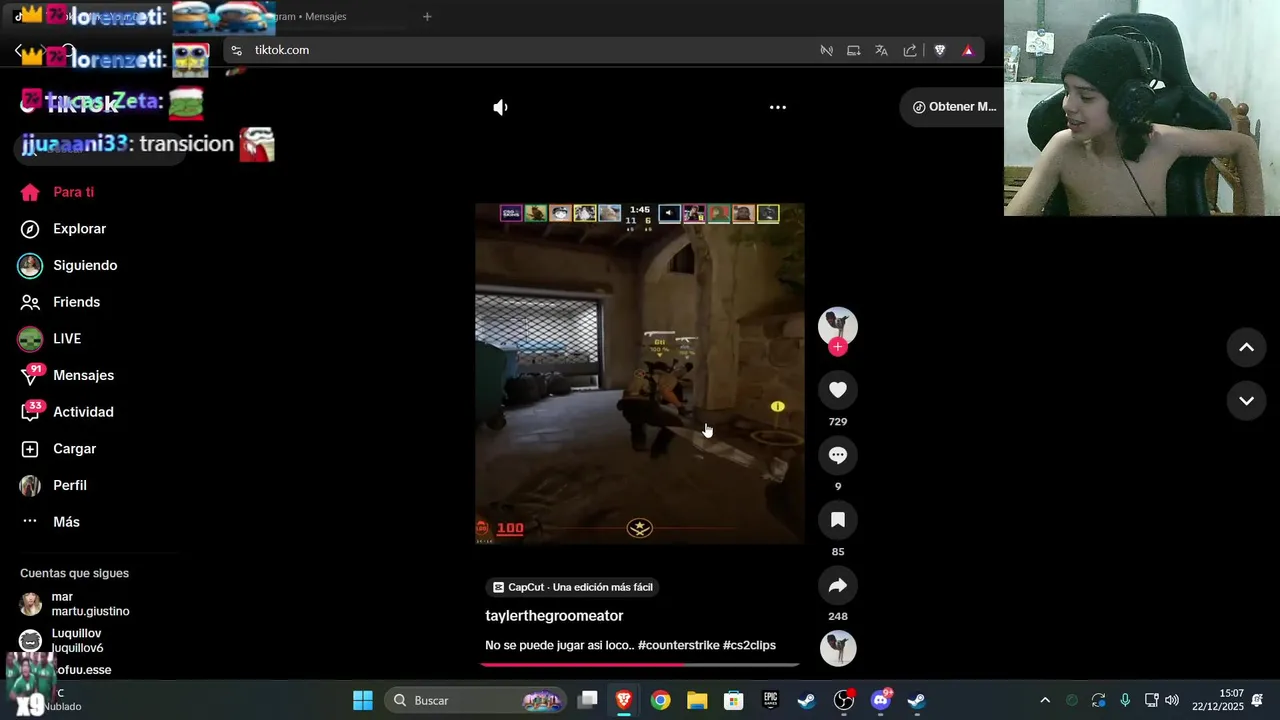1280x720 pixels.
Task: Show hidden system tray icons
Action: coord(1045,700)
